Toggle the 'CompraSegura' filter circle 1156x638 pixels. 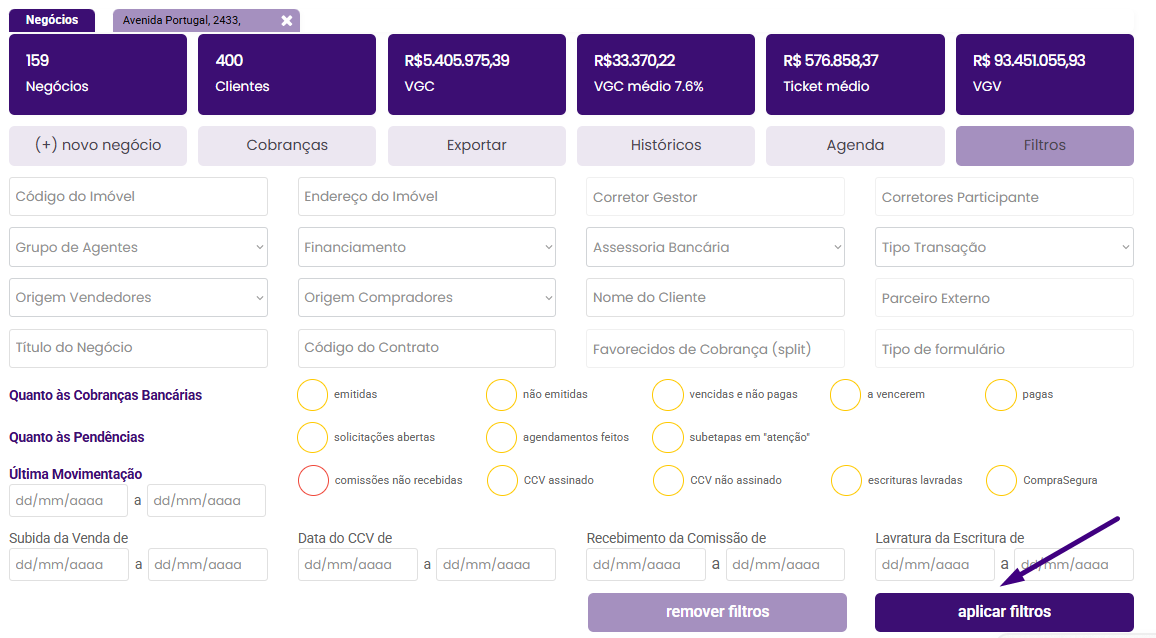point(1001,480)
